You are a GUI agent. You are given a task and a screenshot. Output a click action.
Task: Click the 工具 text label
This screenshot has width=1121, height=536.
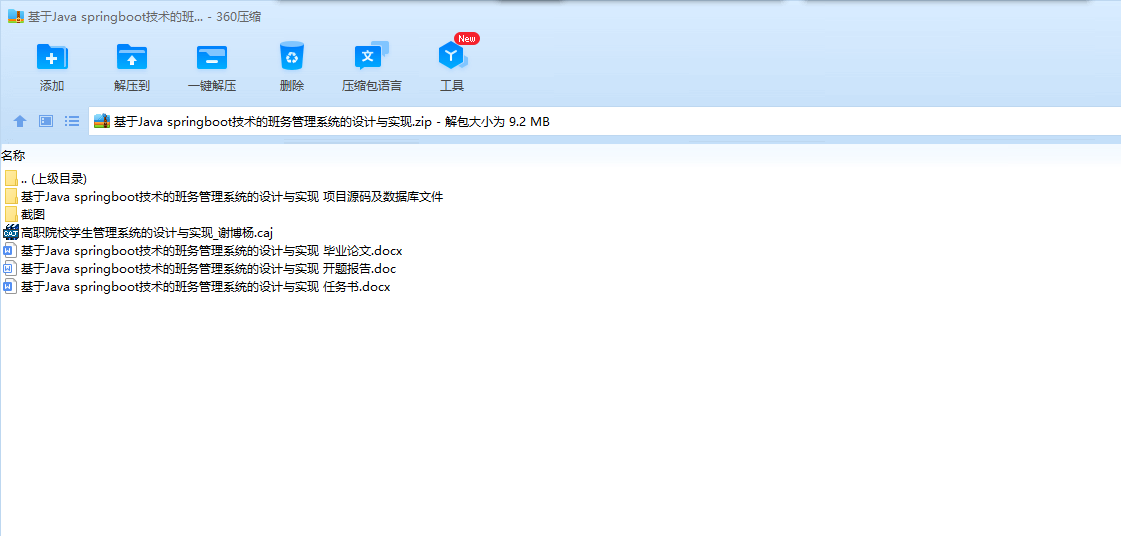tap(452, 86)
